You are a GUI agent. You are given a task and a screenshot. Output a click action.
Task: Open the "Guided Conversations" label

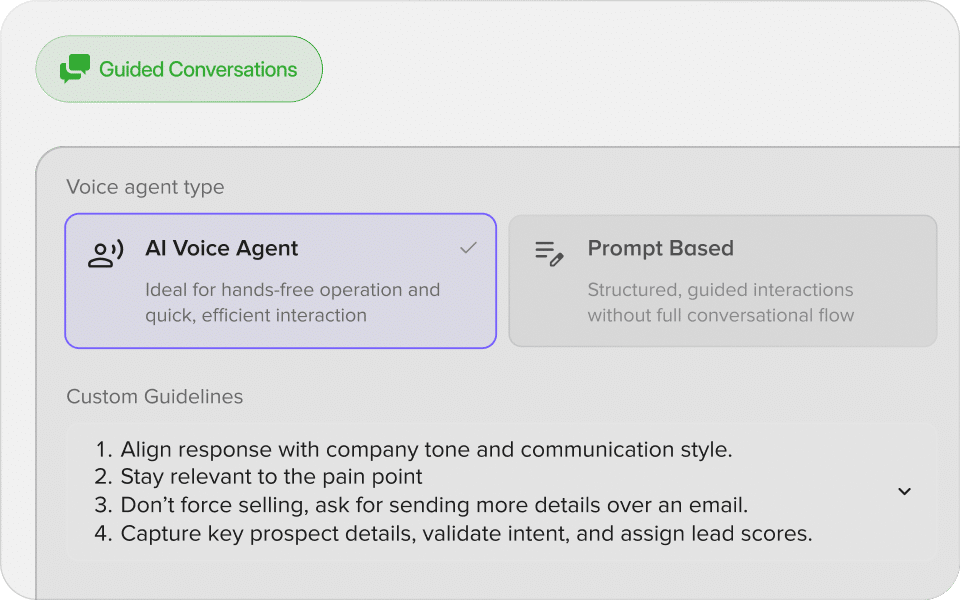click(x=198, y=70)
